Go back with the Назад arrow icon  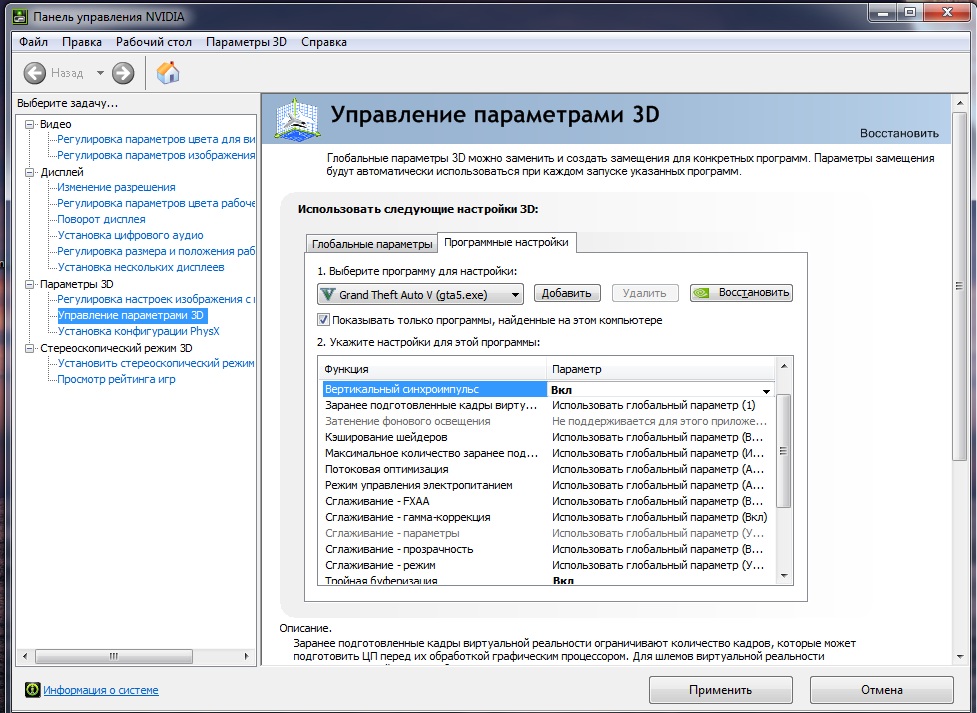pos(35,73)
